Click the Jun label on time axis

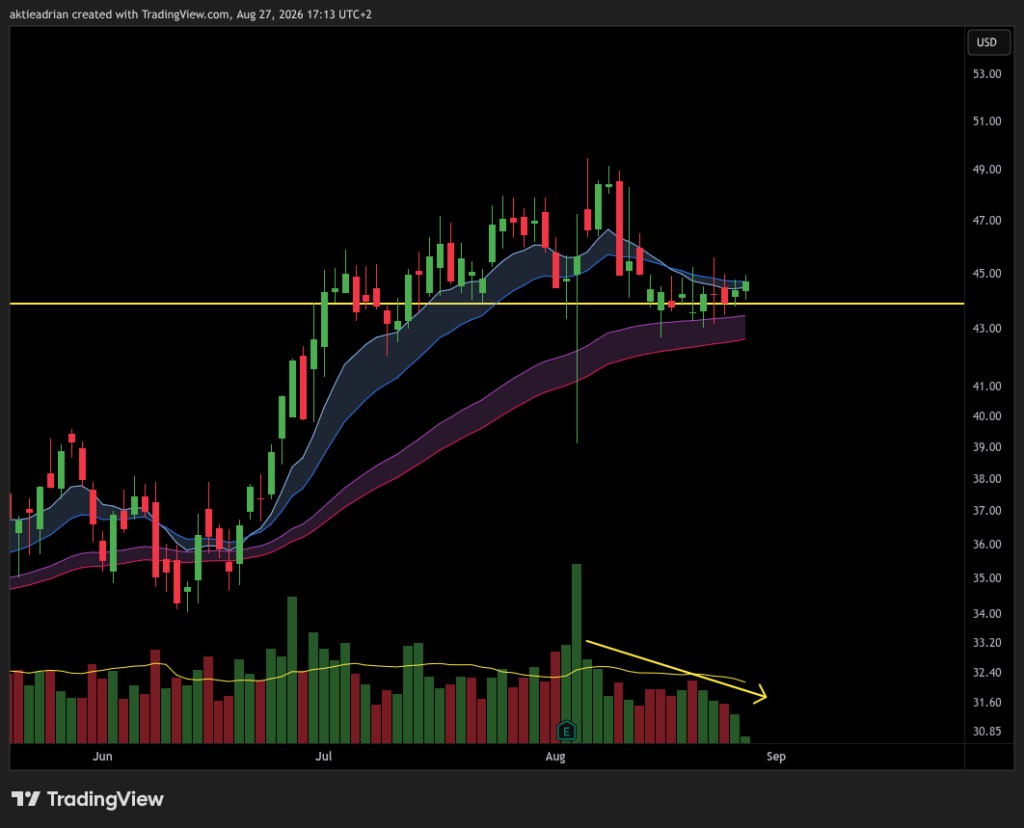click(103, 756)
